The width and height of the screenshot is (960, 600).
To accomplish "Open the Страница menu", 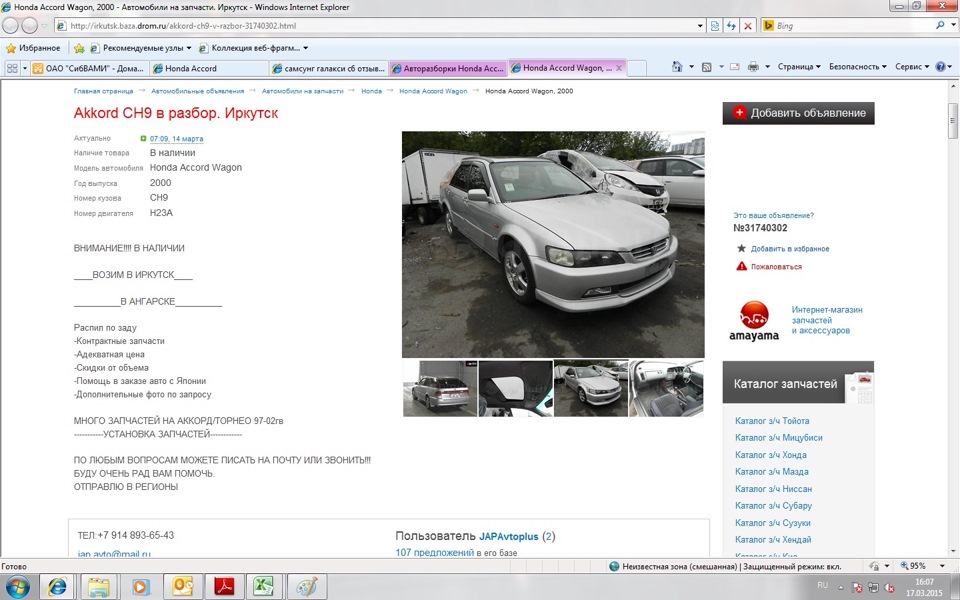I will click(x=799, y=67).
